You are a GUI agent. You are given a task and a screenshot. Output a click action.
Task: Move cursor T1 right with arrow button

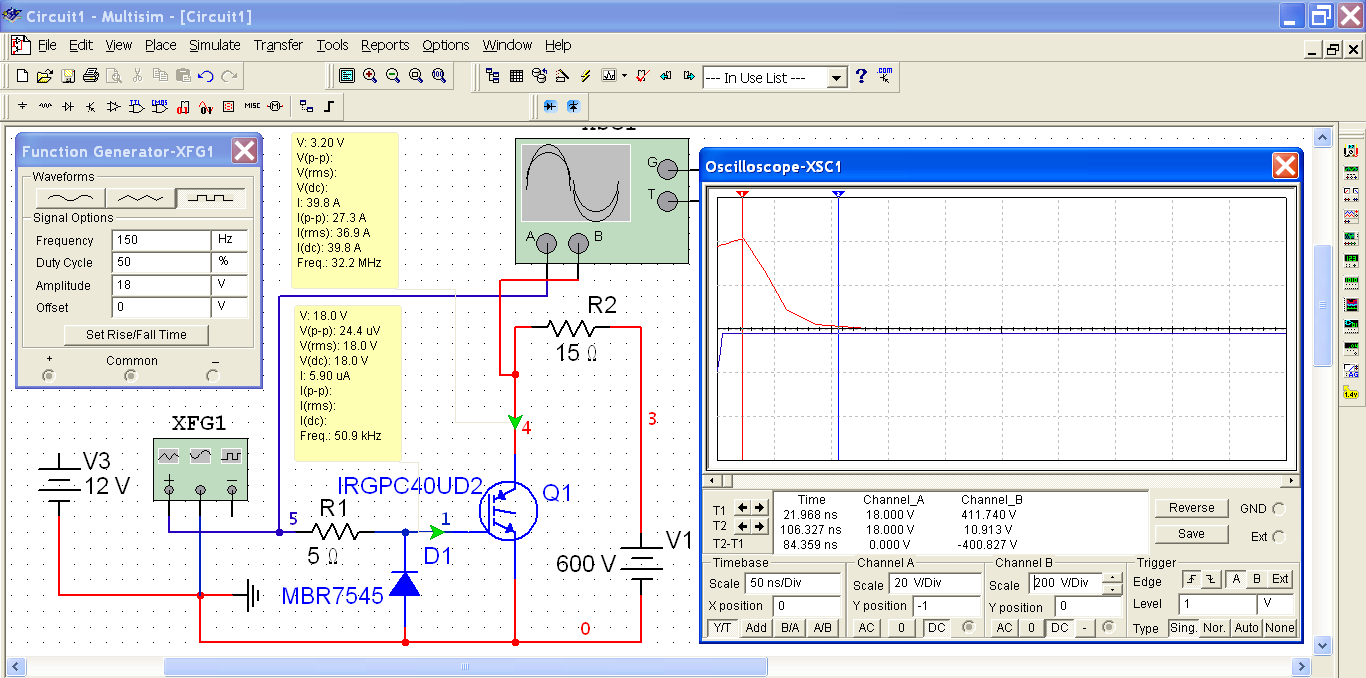[759, 508]
